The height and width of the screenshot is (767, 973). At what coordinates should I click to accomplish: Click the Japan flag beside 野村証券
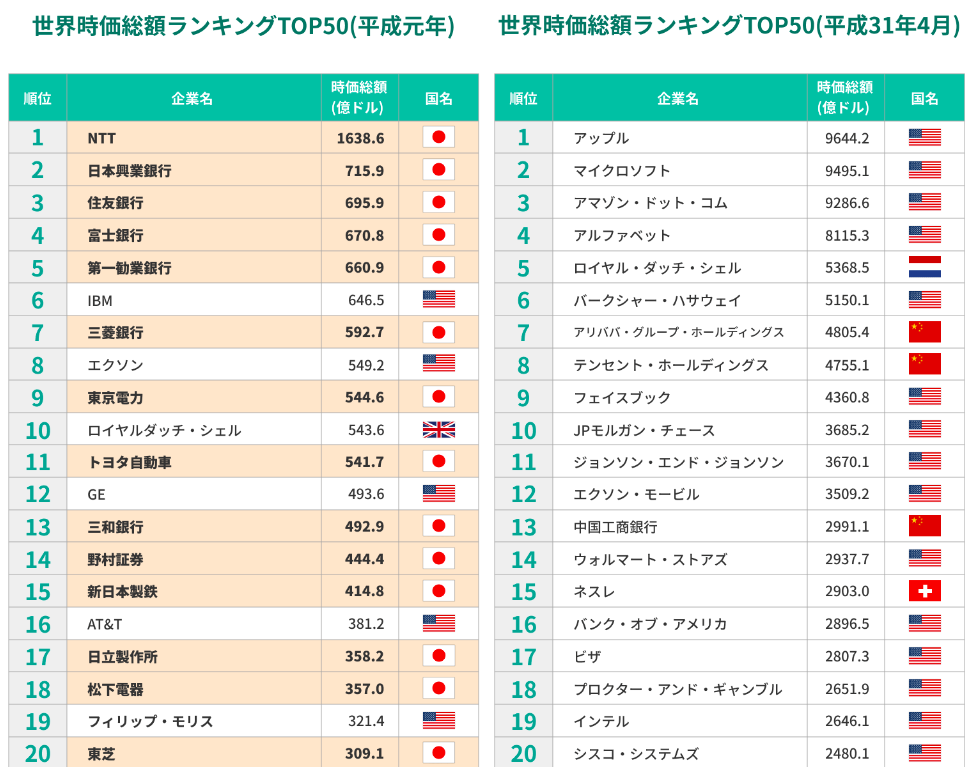pos(439,558)
